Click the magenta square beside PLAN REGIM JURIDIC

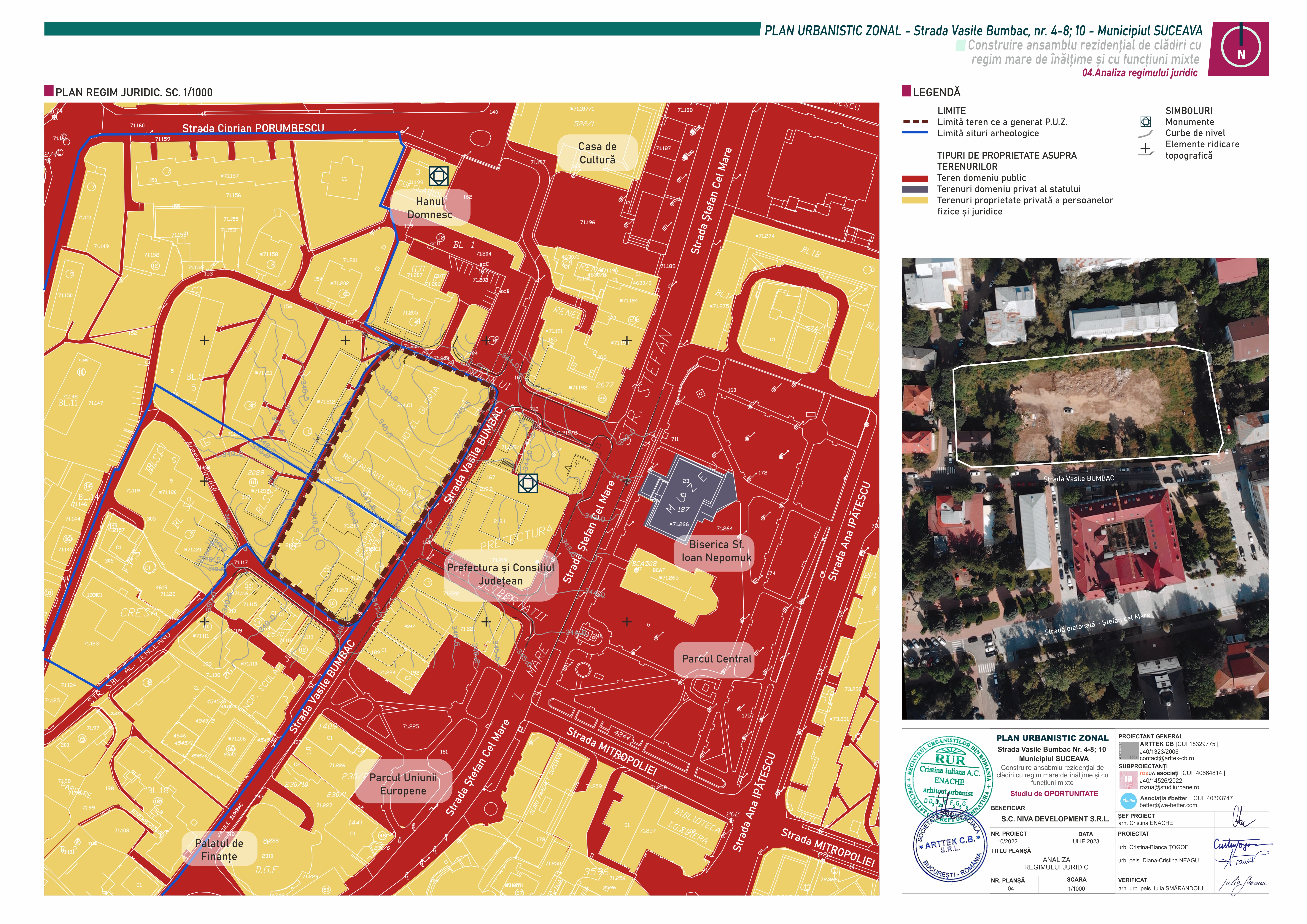point(49,91)
